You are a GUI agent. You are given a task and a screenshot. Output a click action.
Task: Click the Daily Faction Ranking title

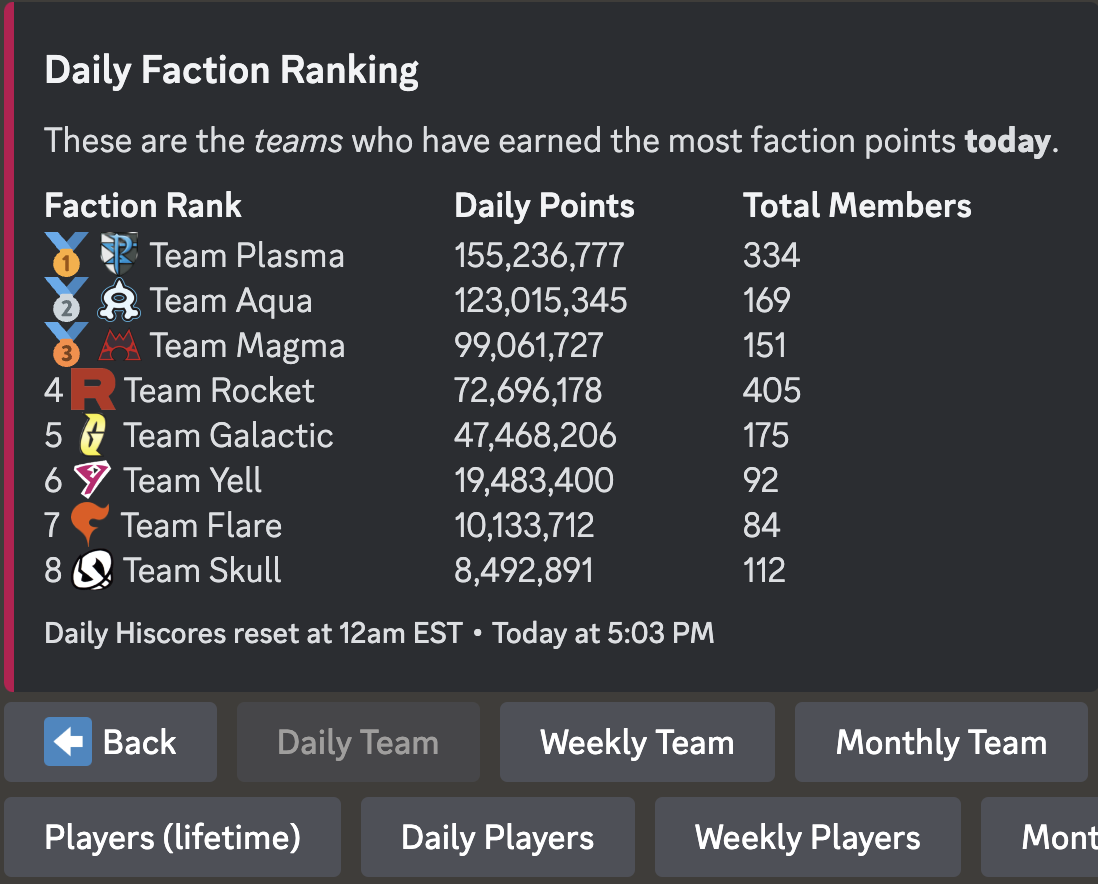pyautogui.click(x=232, y=70)
